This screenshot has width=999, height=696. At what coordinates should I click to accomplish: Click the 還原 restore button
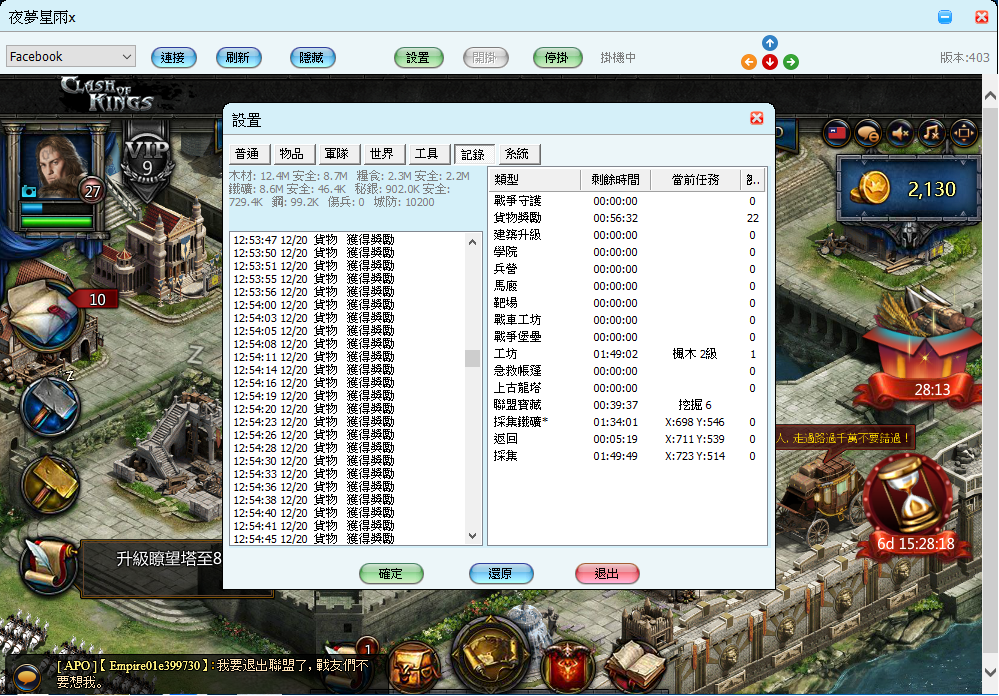click(501, 574)
